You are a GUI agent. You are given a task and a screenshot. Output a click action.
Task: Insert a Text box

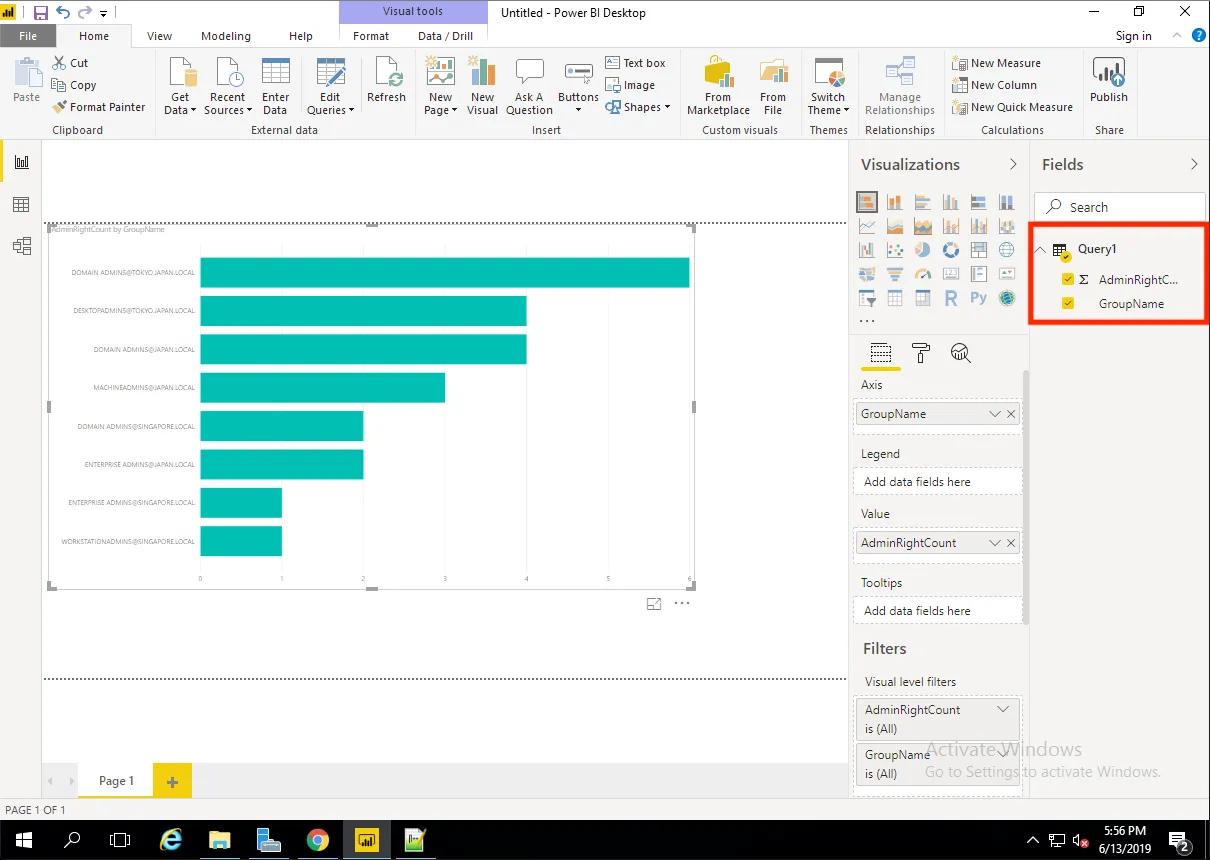click(x=636, y=63)
